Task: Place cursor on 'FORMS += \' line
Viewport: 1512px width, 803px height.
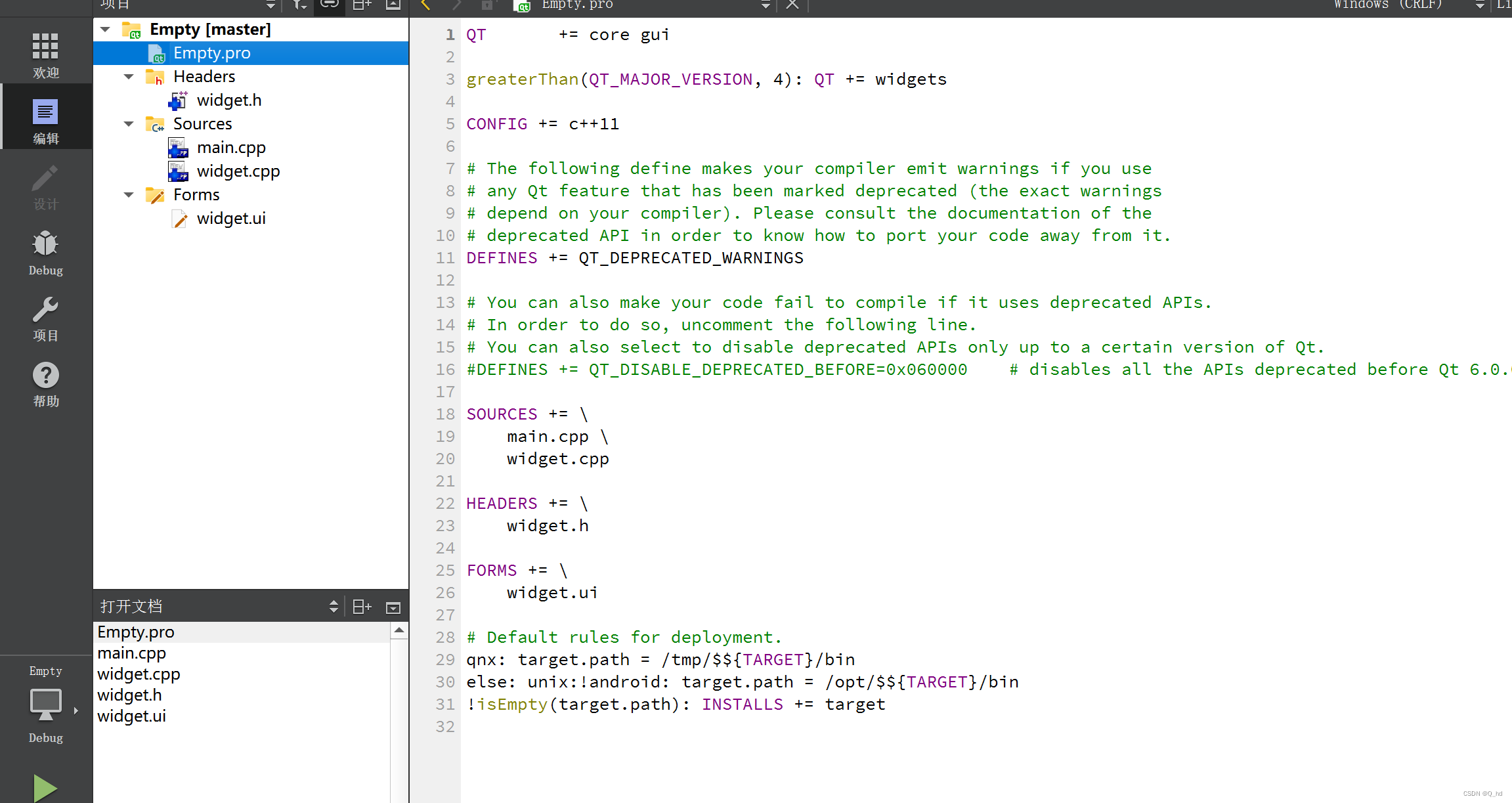Action: (517, 571)
